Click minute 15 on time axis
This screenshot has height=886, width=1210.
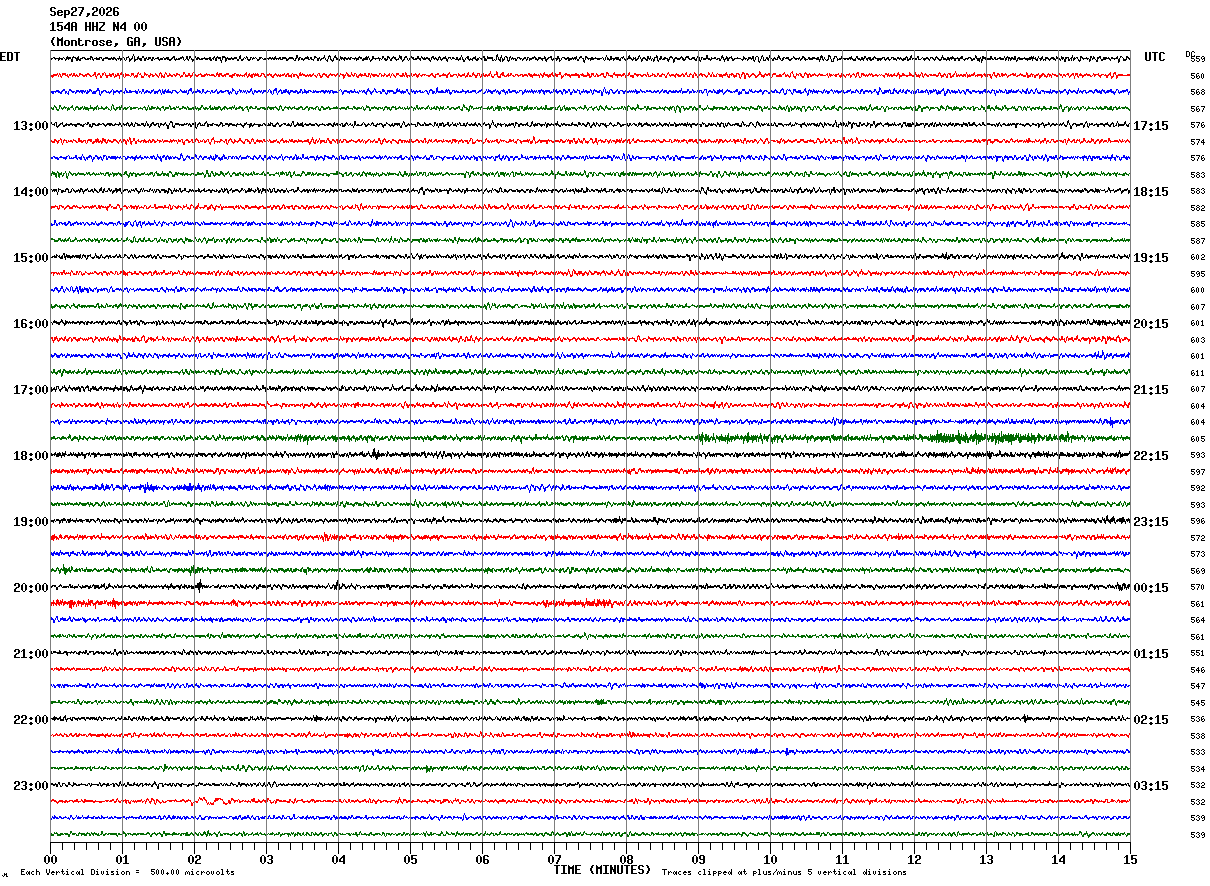(x=1129, y=859)
